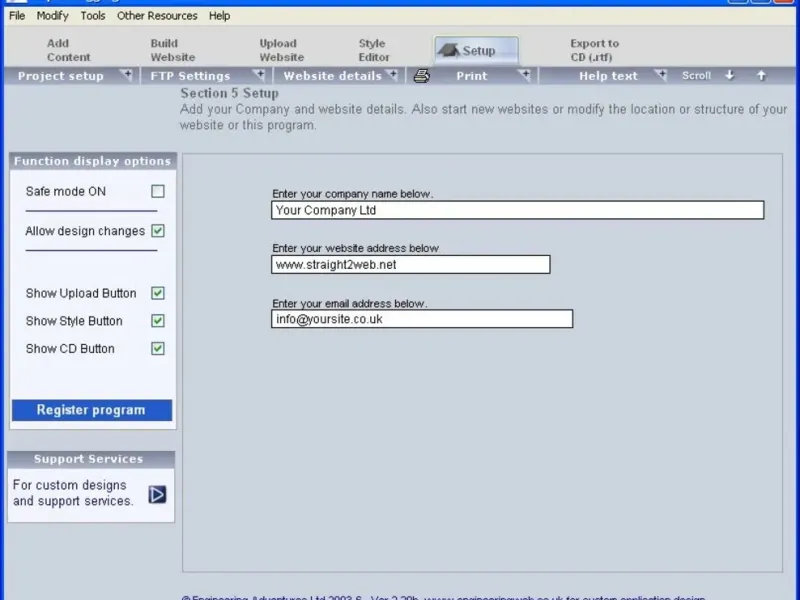Click the 'Scroll' label in the toolbar
Screen dimensions: 800x600
(x=696, y=76)
